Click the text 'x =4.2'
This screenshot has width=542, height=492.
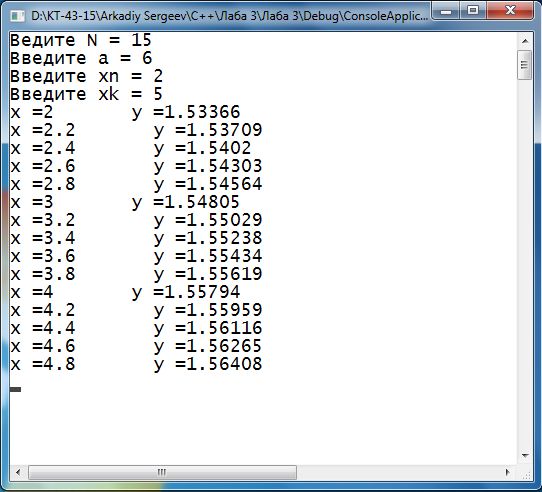point(43,310)
